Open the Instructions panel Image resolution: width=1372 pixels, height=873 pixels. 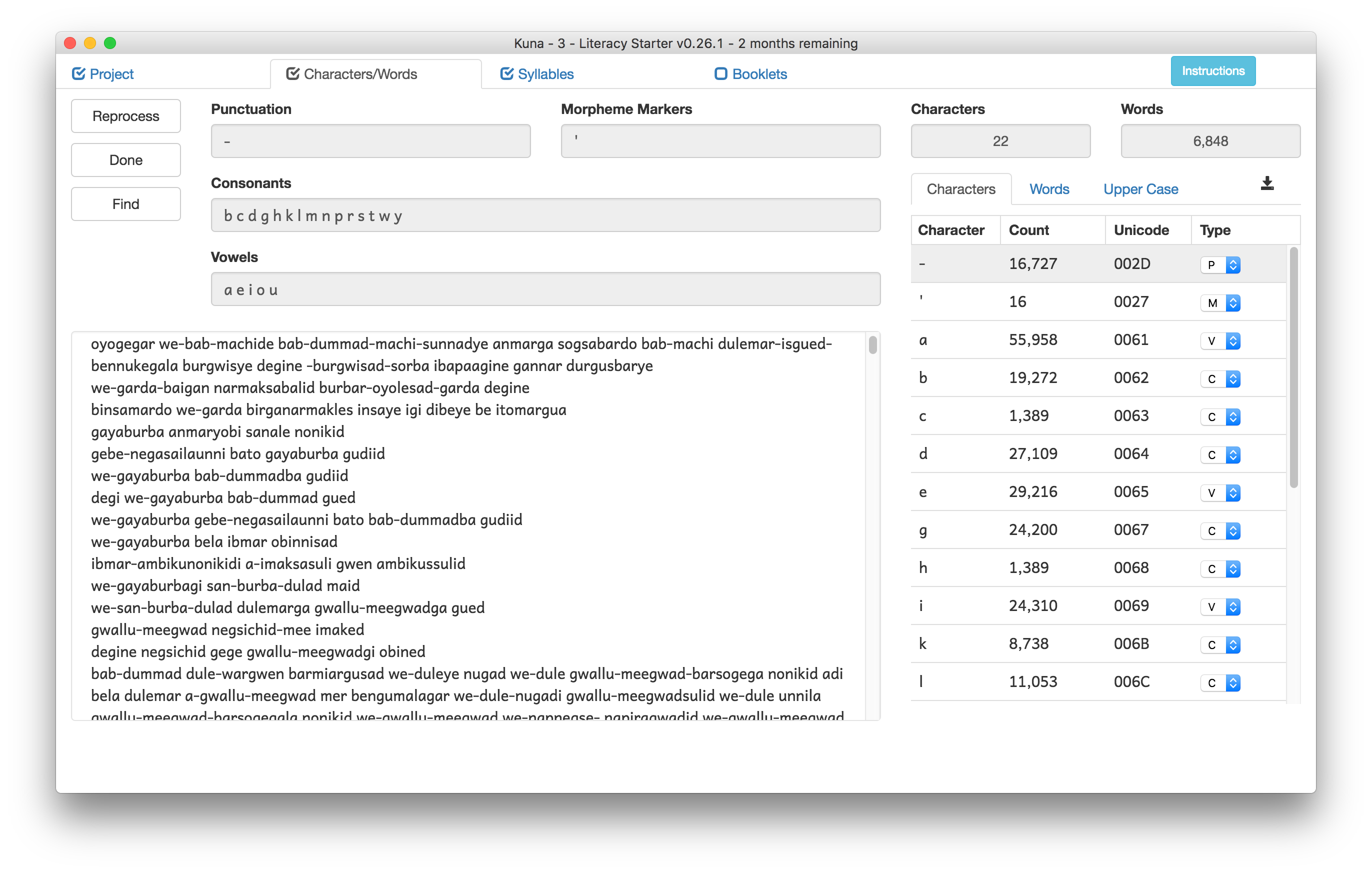1212,71
